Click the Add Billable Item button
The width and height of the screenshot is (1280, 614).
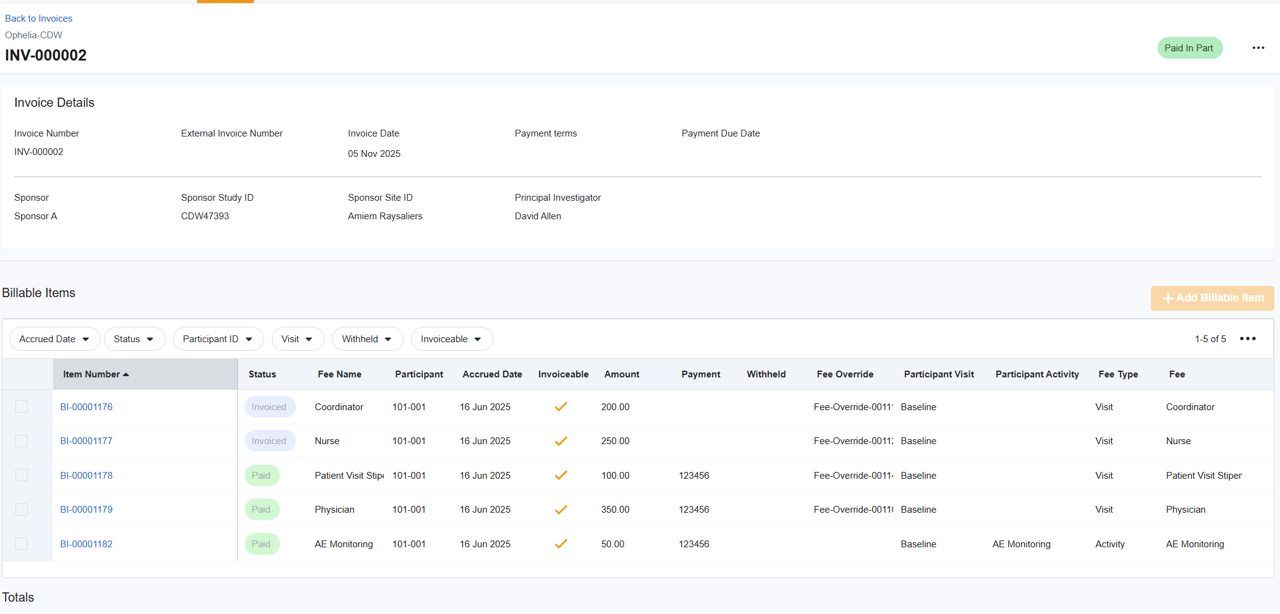1212,298
